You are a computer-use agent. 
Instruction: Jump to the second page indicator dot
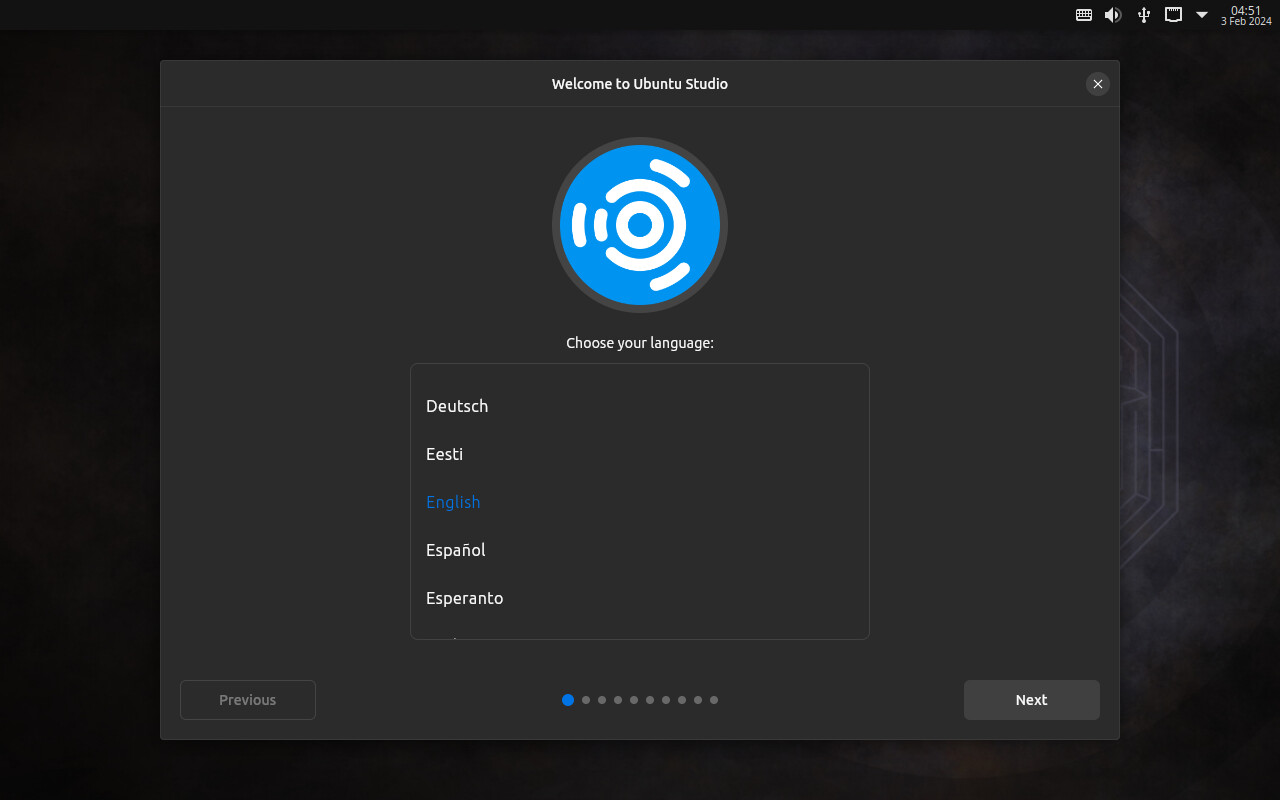point(586,700)
